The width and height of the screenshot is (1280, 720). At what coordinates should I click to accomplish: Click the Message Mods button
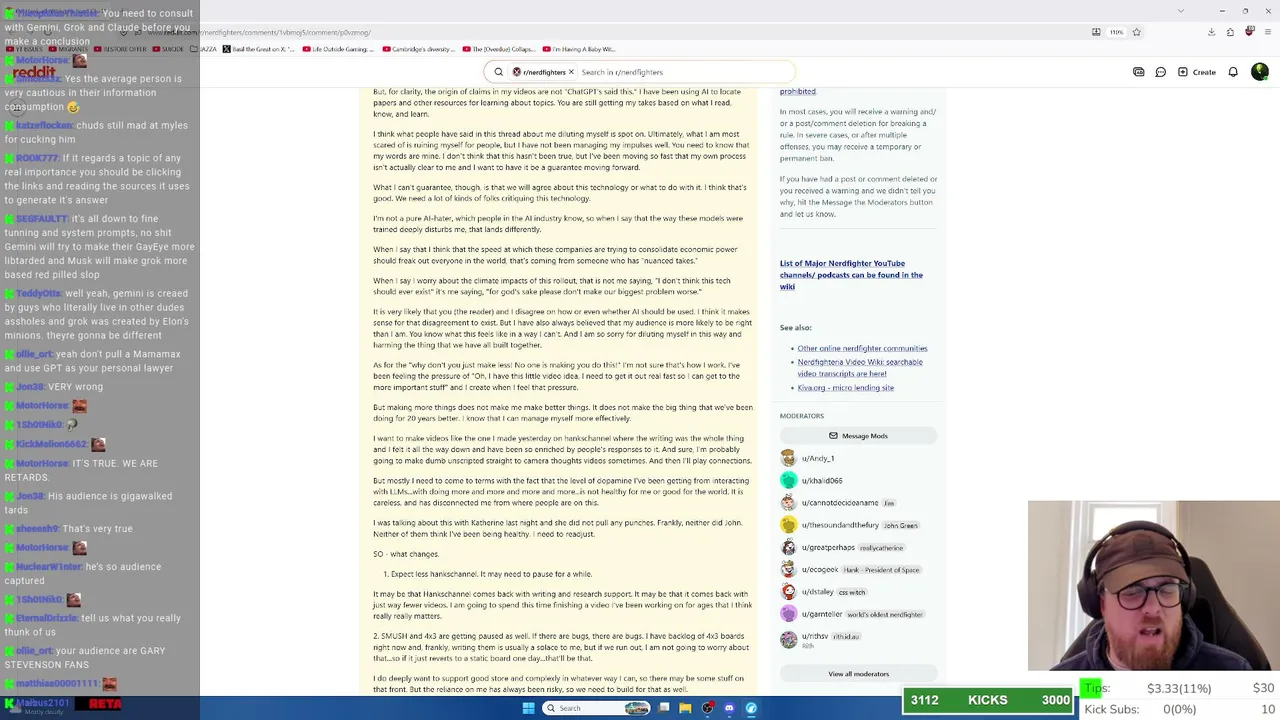pyautogui.click(x=858, y=436)
